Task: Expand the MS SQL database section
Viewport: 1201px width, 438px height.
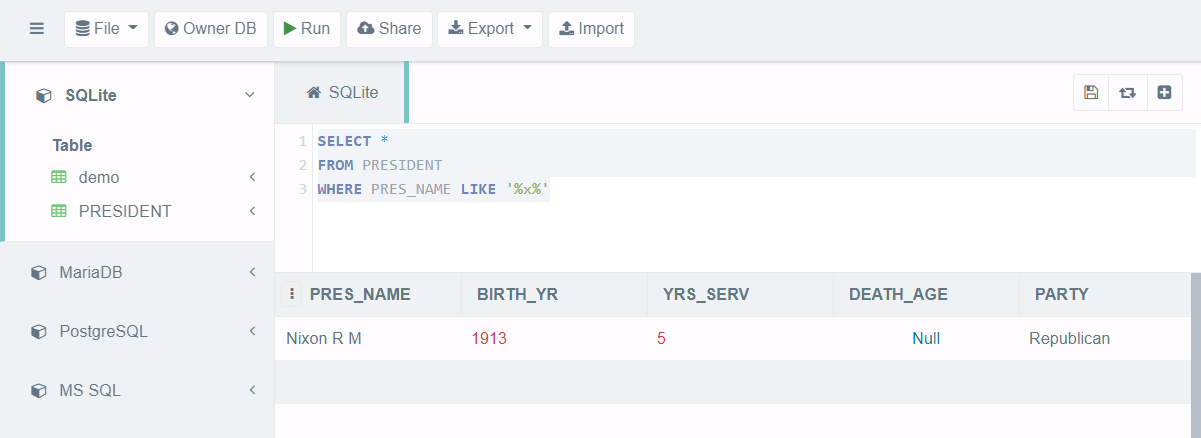Action: pos(137,390)
